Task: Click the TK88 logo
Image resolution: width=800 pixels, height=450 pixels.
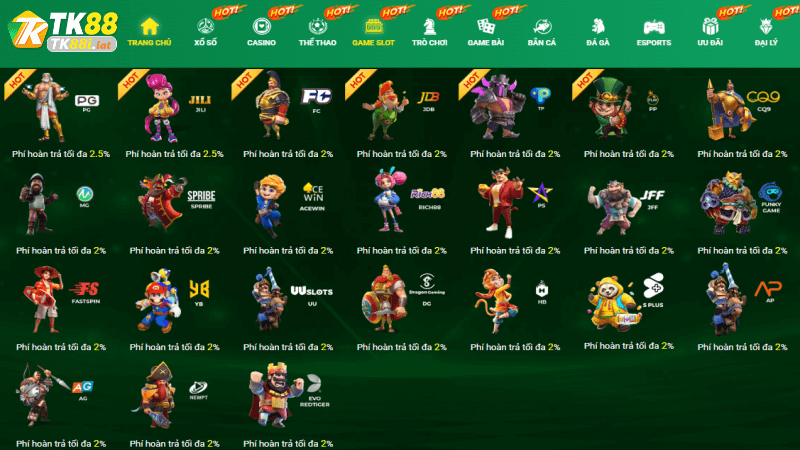Action: (x=63, y=32)
